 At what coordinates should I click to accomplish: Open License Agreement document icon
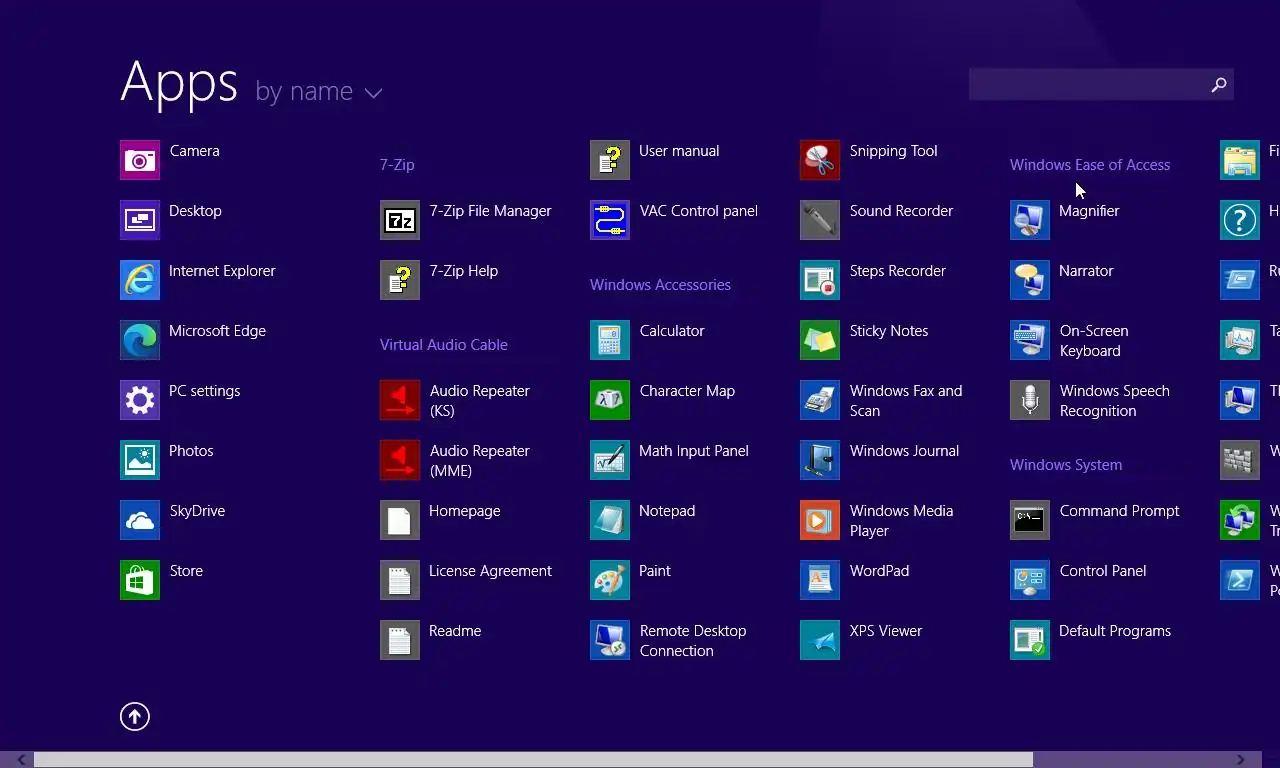point(400,580)
